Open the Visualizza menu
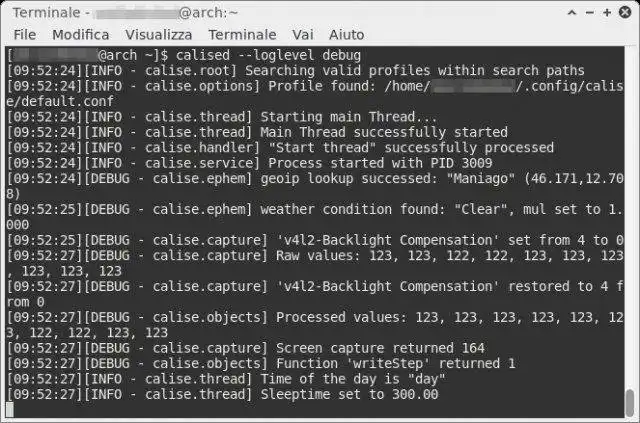Screen dimensions: 640x423 tap(159, 34)
